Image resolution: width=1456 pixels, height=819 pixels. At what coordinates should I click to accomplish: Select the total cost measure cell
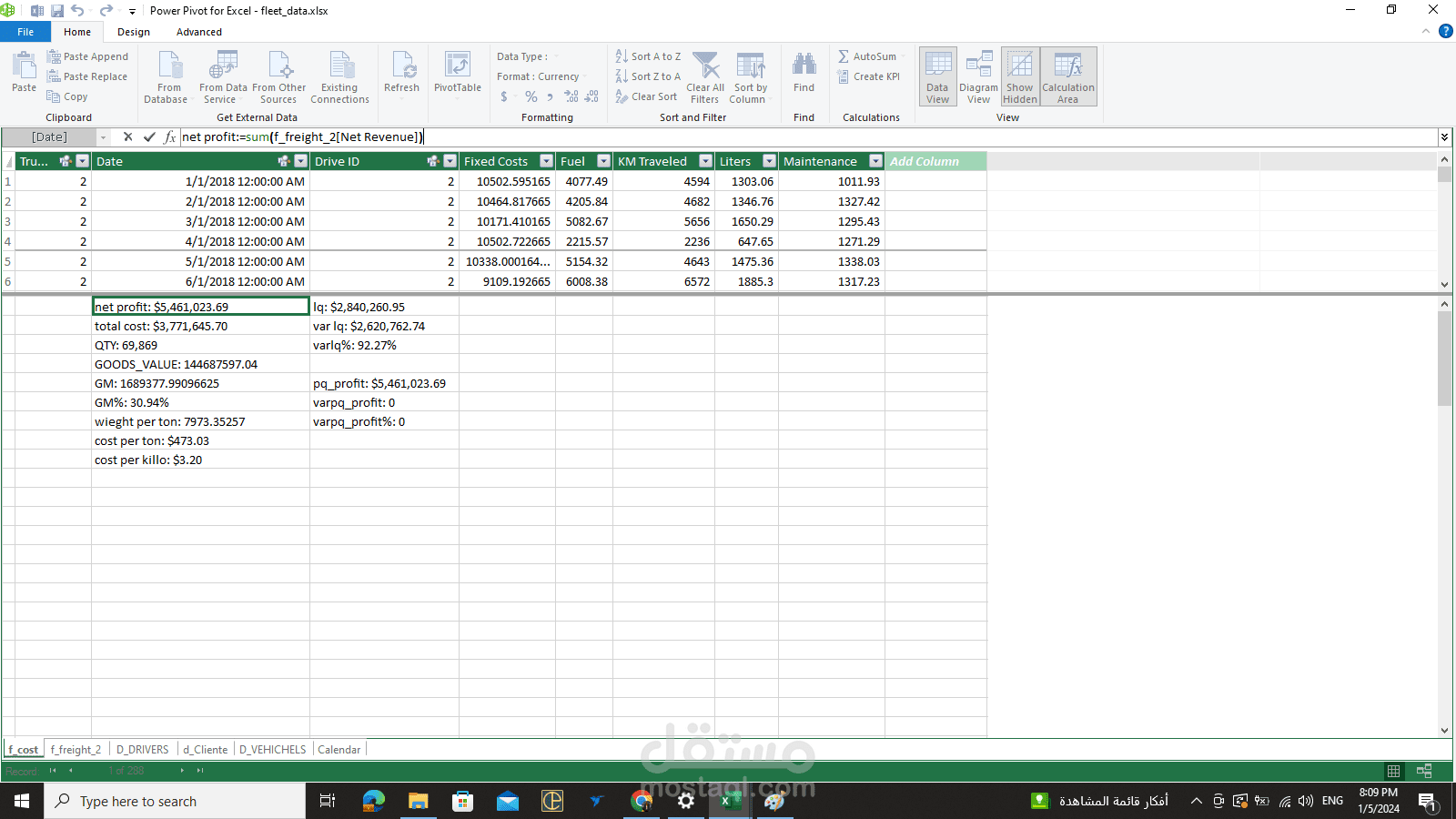click(201, 327)
